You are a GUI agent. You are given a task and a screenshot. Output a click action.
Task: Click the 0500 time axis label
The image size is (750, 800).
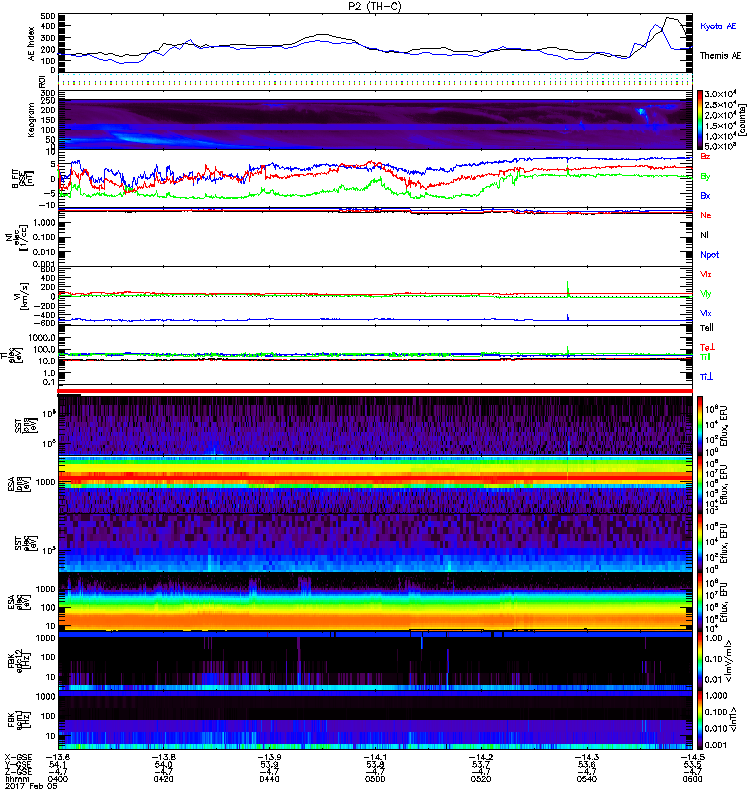[375, 779]
